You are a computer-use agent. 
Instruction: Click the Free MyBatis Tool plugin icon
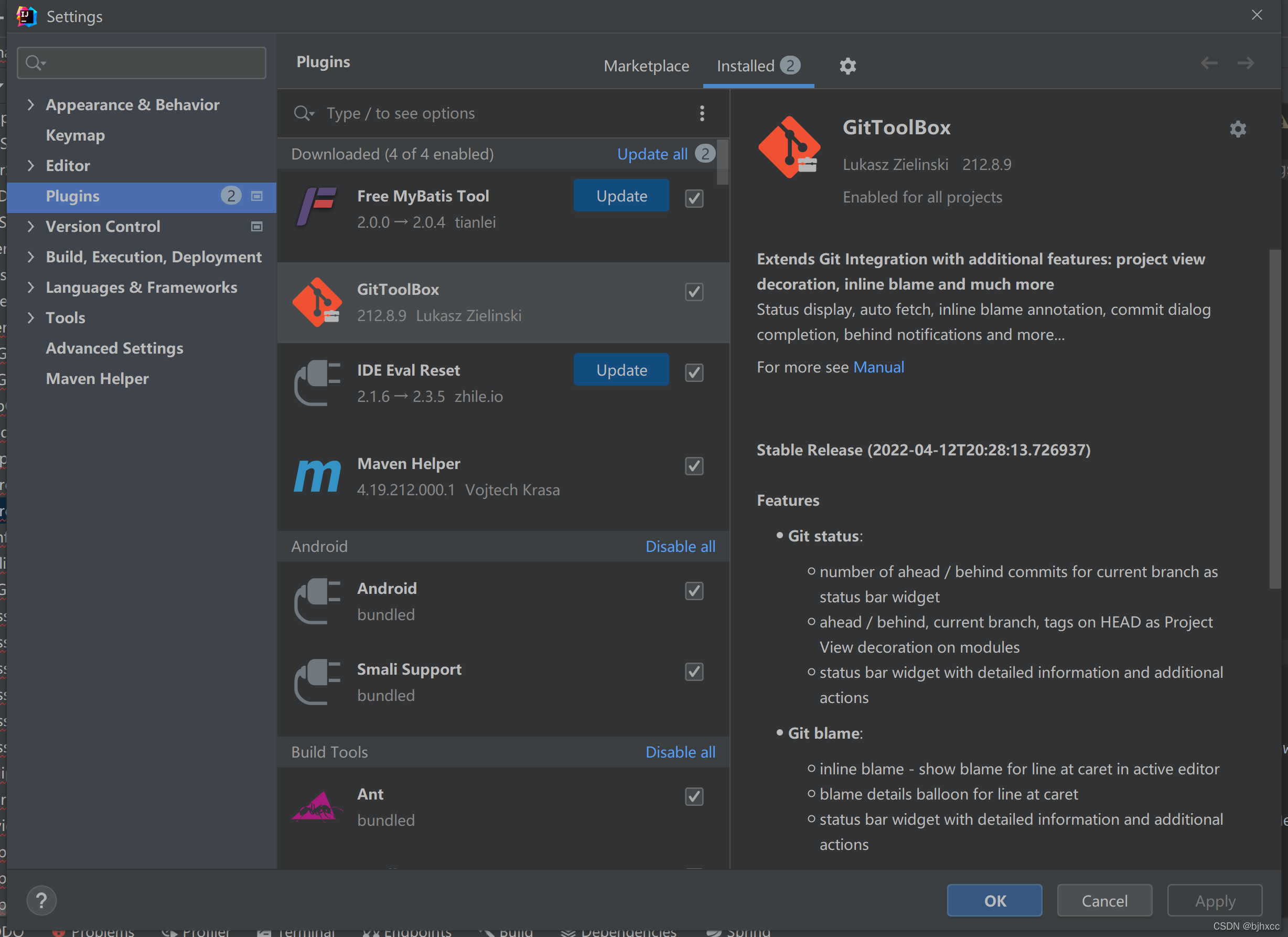pos(317,207)
